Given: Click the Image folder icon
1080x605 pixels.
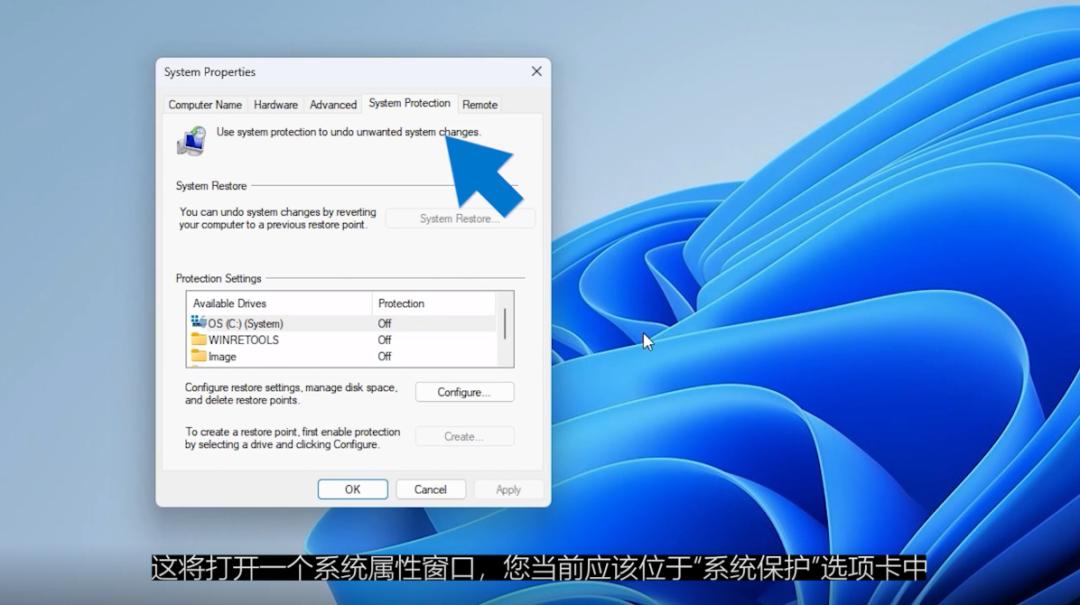Looking at the screenshot, I should [198, 356].
